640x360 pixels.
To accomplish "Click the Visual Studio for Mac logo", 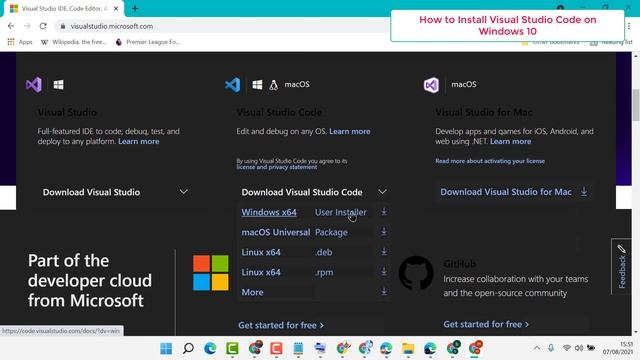I will pos(431,85).
